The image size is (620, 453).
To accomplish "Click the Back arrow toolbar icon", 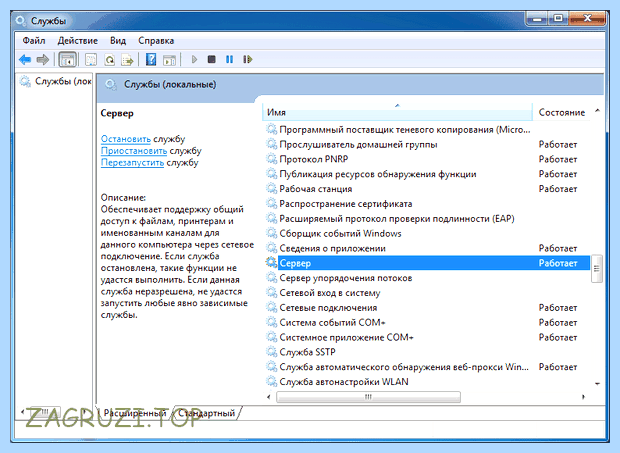I will tap(25, 60).
